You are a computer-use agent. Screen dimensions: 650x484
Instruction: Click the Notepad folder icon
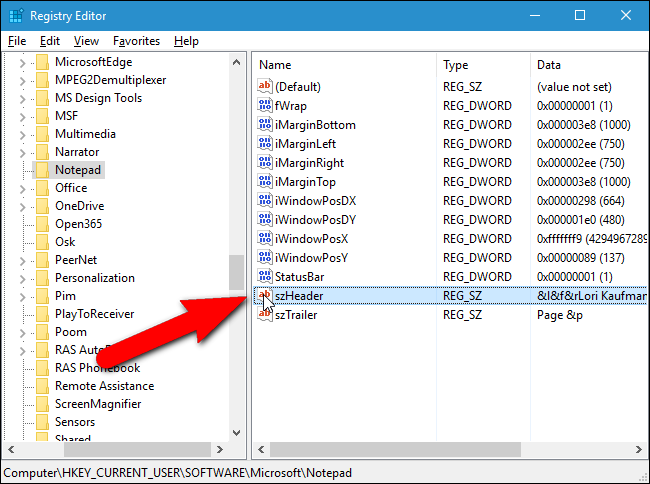click(42, 170)
